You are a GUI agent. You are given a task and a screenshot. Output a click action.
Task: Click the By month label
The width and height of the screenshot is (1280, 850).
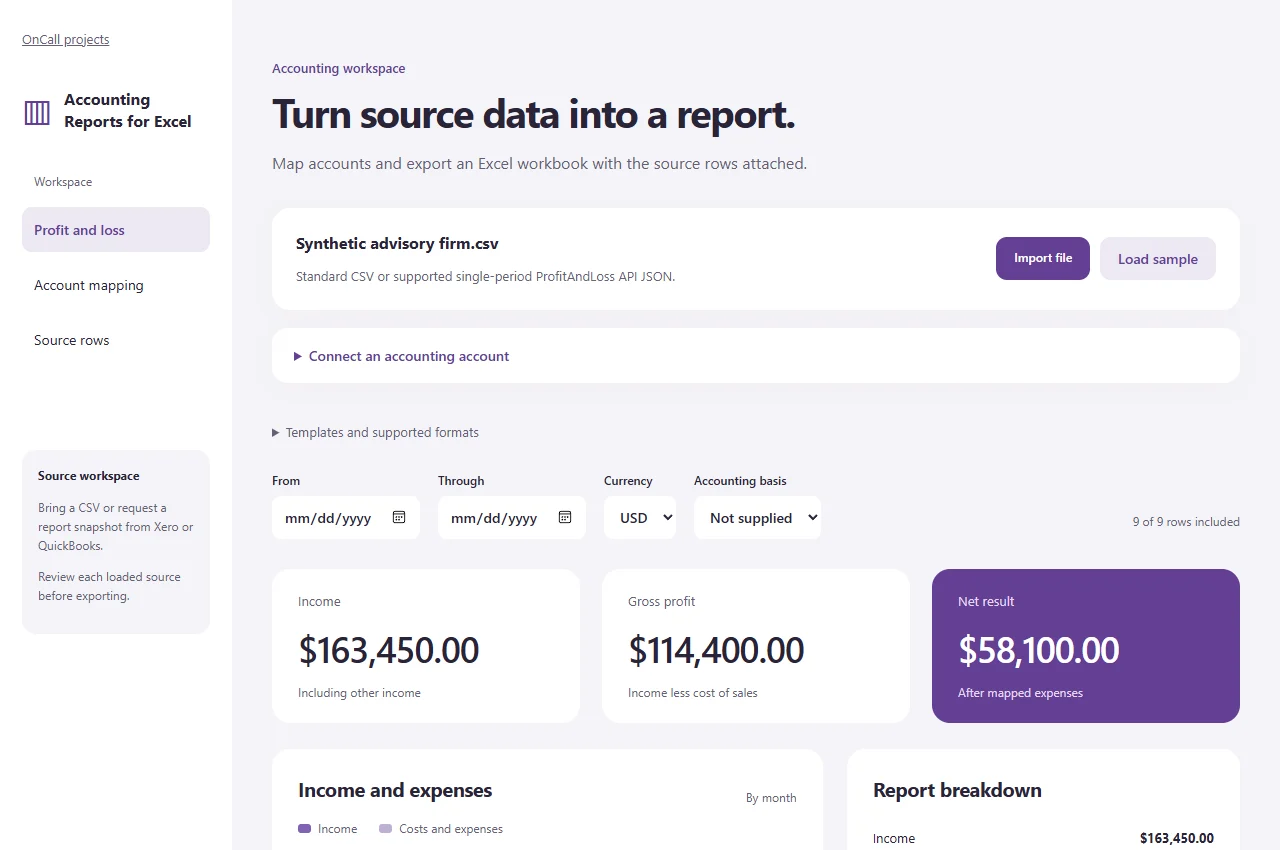click(x=771, y=798)
